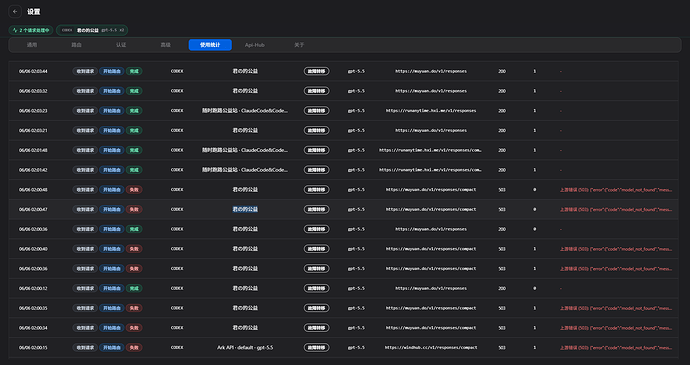Click the error message in the 02:00:15 row

[616, 348]
